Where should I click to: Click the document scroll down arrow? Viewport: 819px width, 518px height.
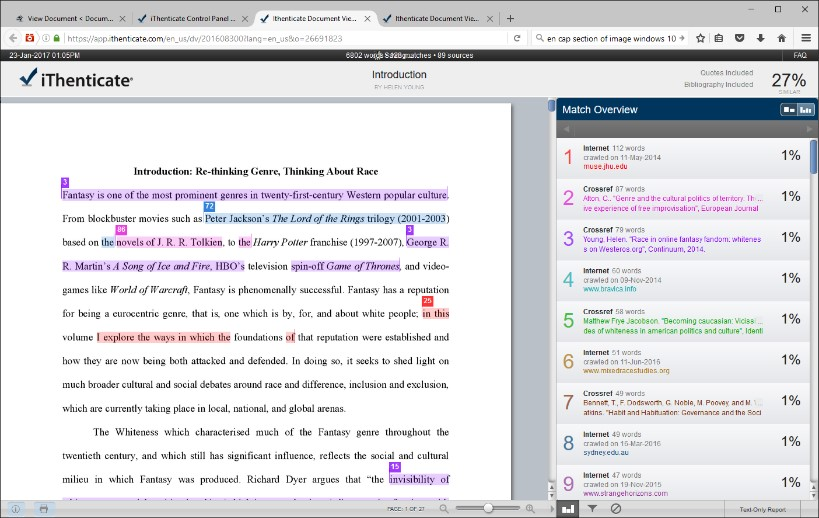[x=551, y=495]
